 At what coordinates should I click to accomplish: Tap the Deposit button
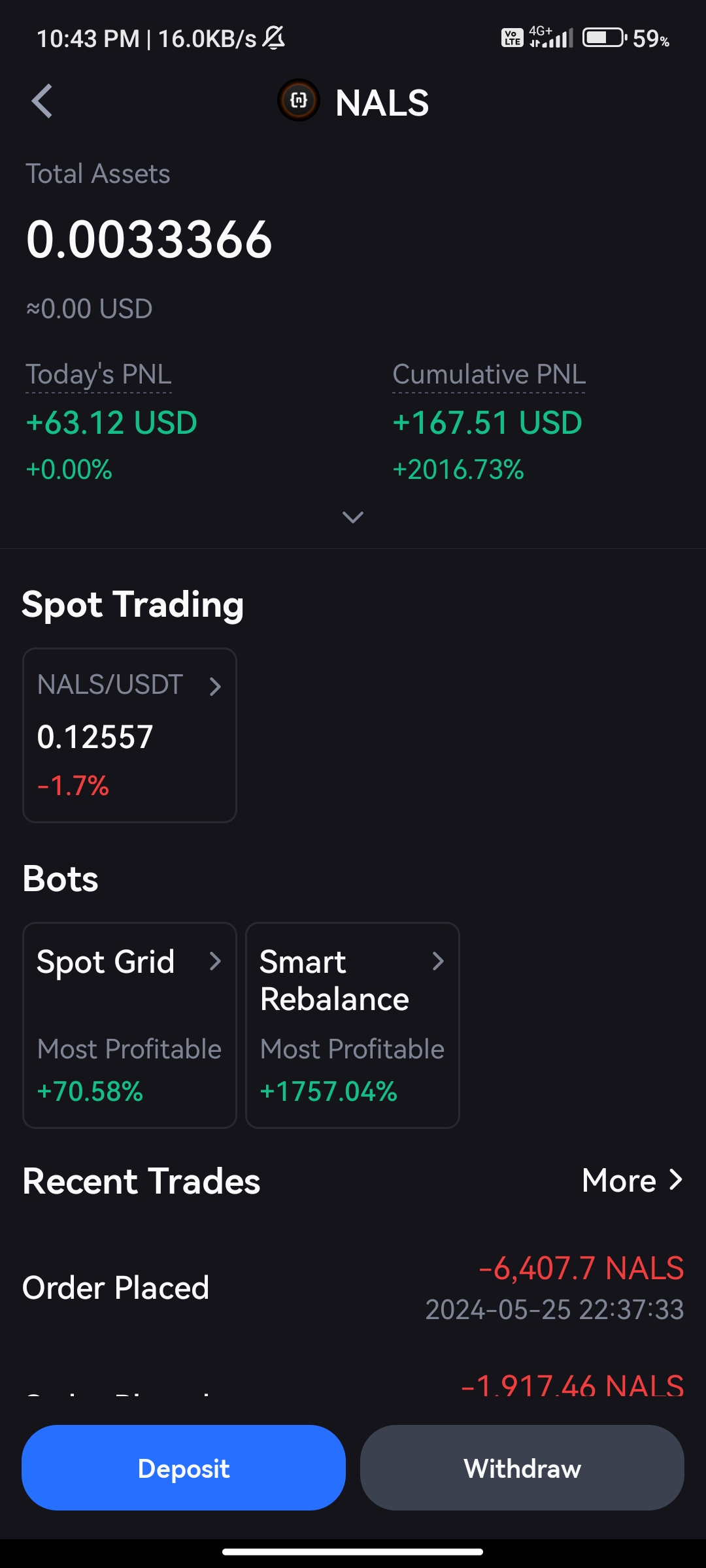tap(184, 1467)
